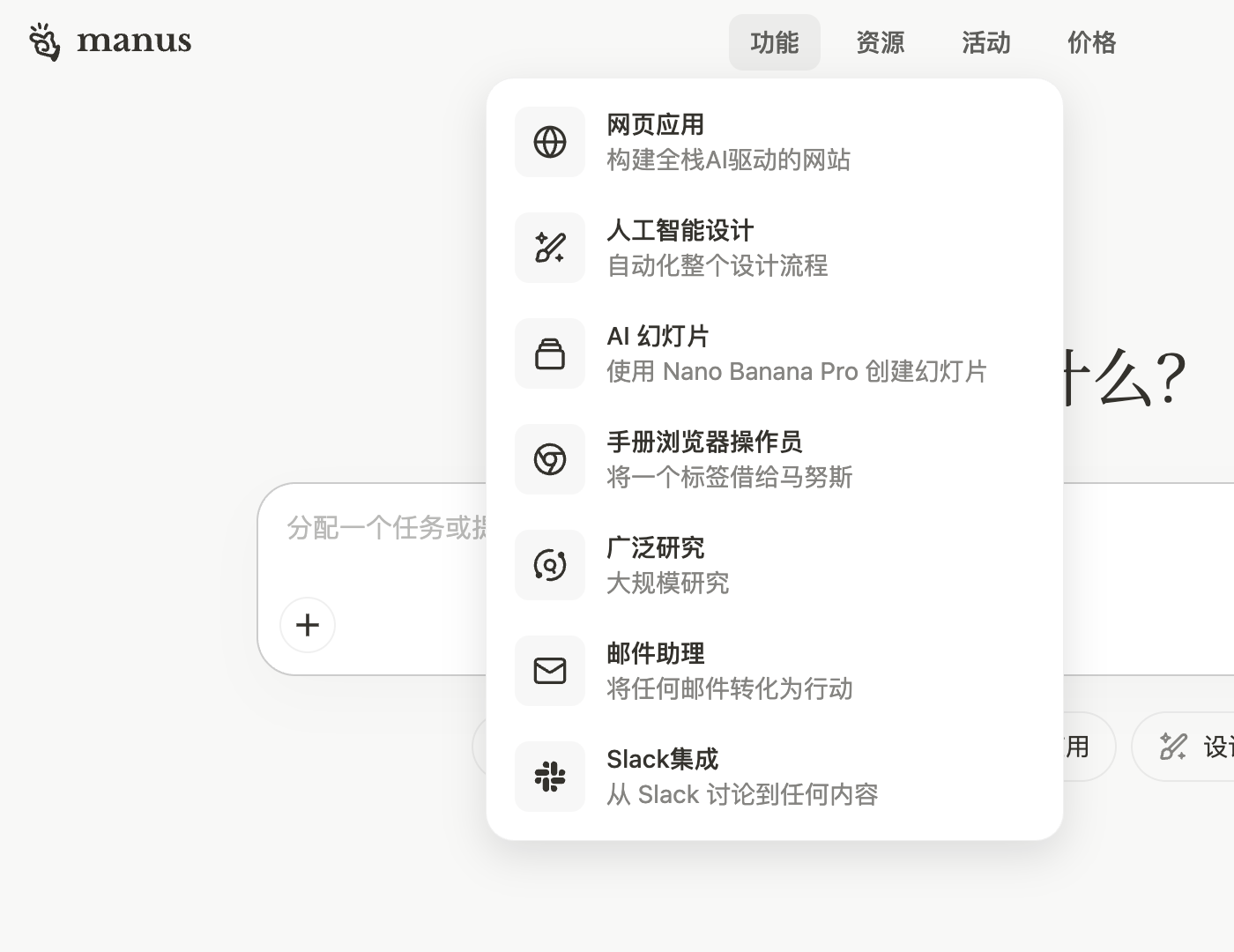Open the 价格 page from navigation
The height and width of the screenshot is (952, 1234).
1090,41
